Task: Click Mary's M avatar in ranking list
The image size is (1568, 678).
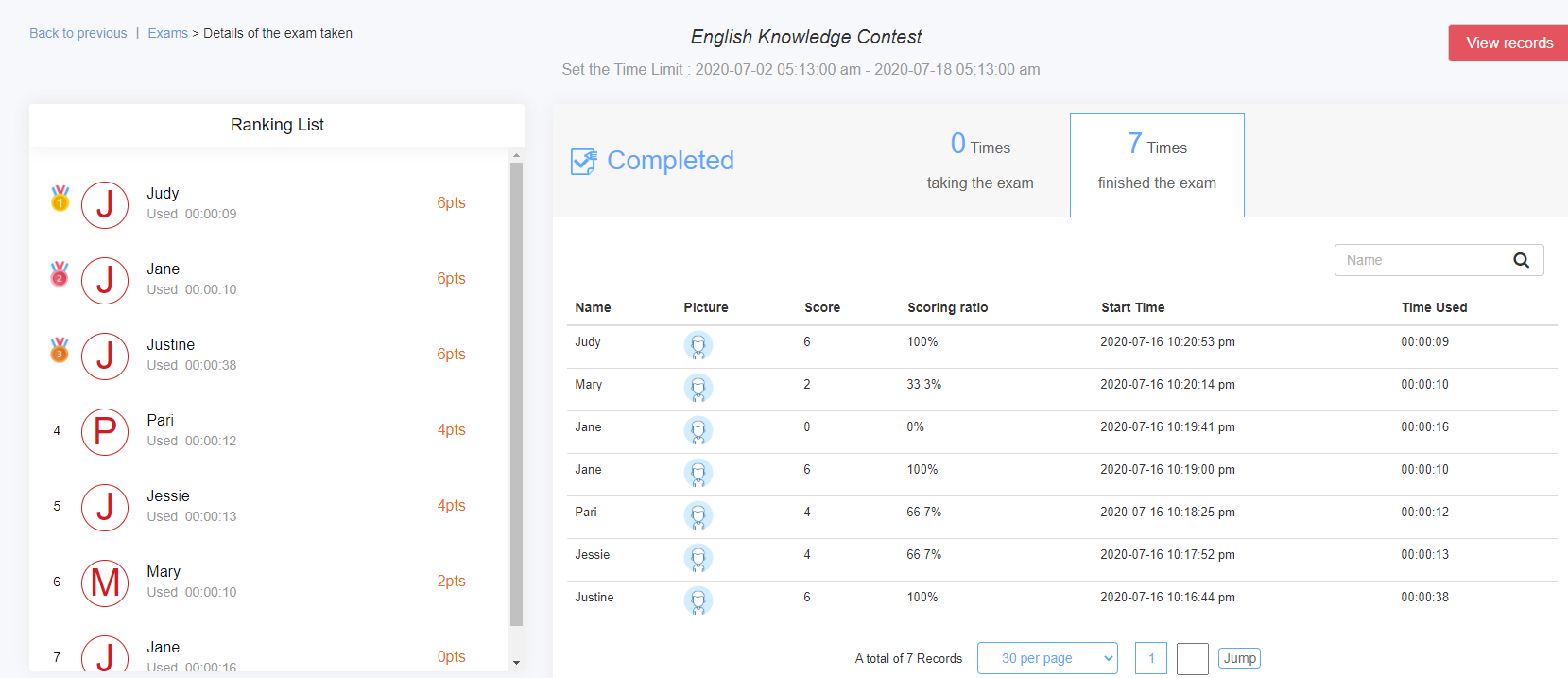Action: [105, 582]
